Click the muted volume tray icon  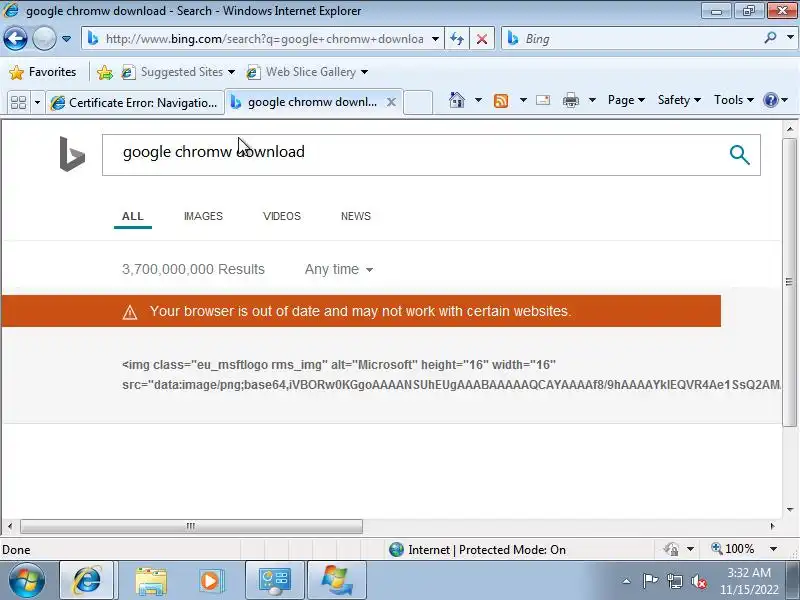[x=698, y=581]
